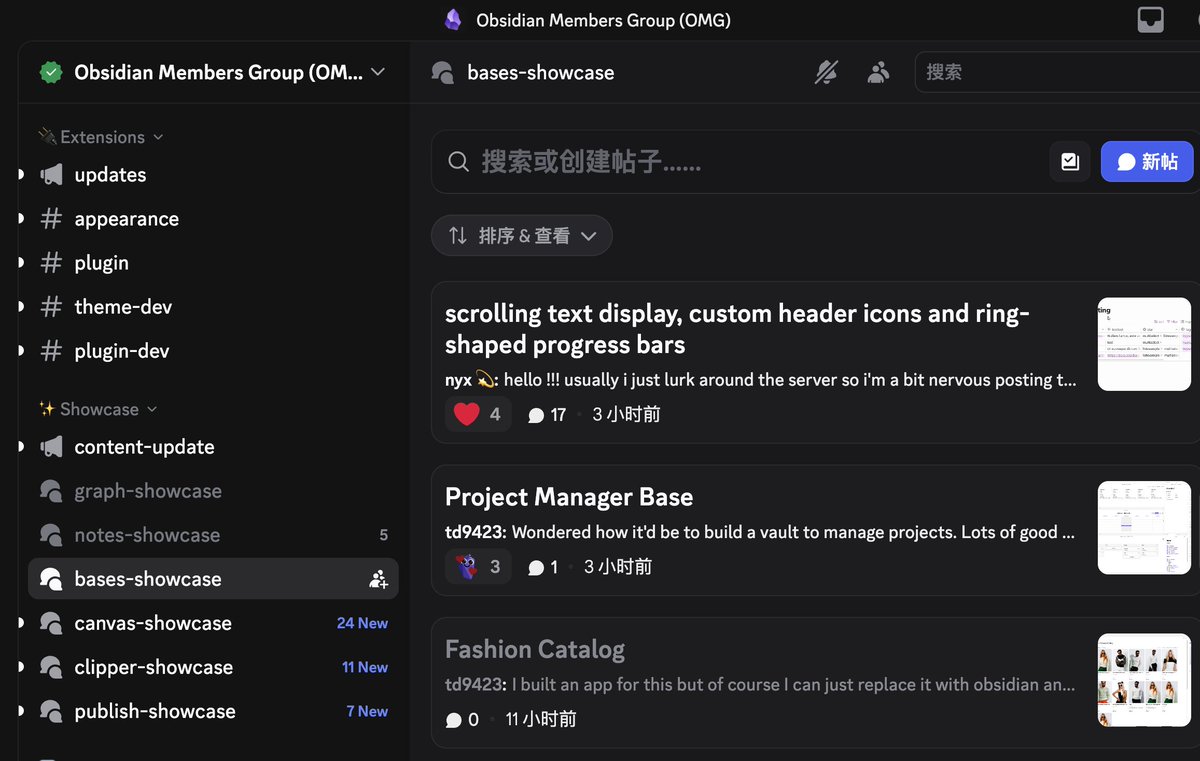Click megaphone icon next to updates
Screen dimensions: 1200x761
(51, 175)
